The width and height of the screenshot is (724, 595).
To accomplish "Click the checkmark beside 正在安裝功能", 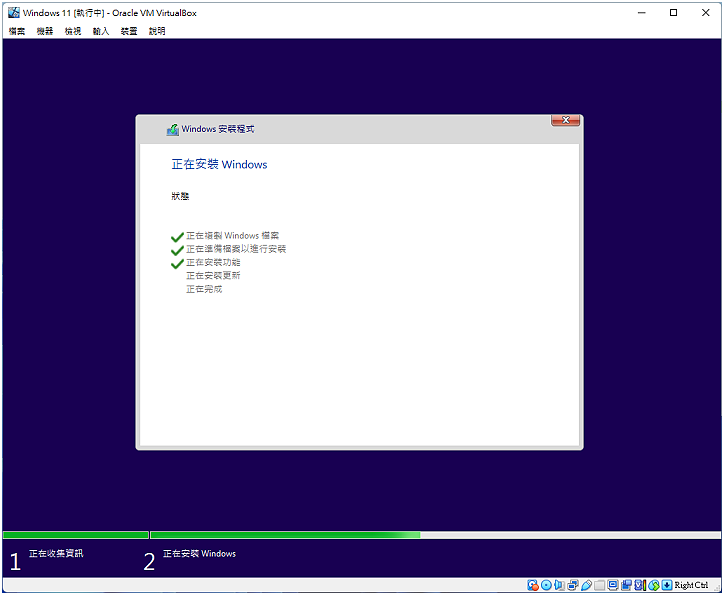I will 177,264.
